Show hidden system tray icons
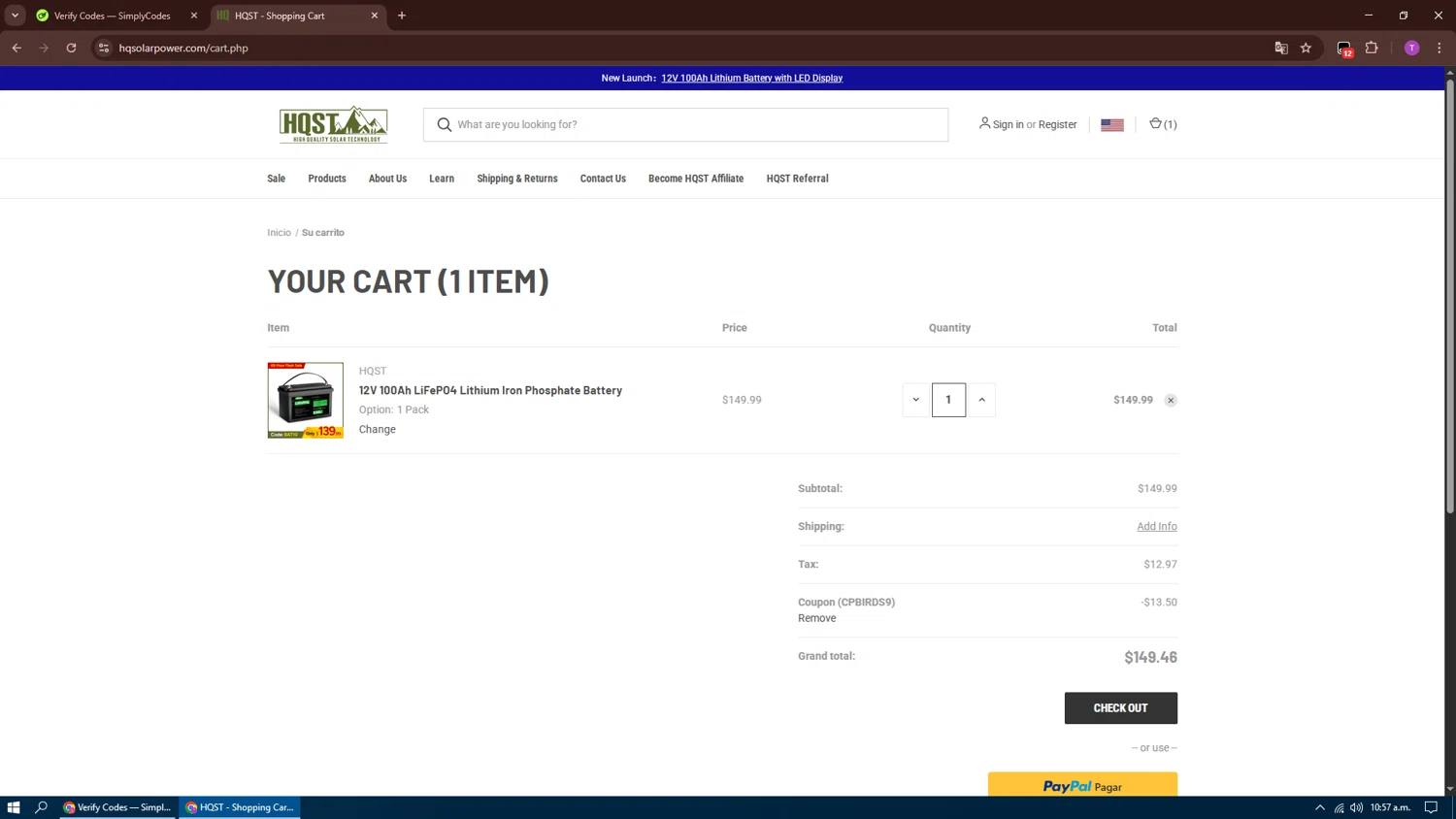The height and width of the screenshot is (819, 1456). (1320, 807)
